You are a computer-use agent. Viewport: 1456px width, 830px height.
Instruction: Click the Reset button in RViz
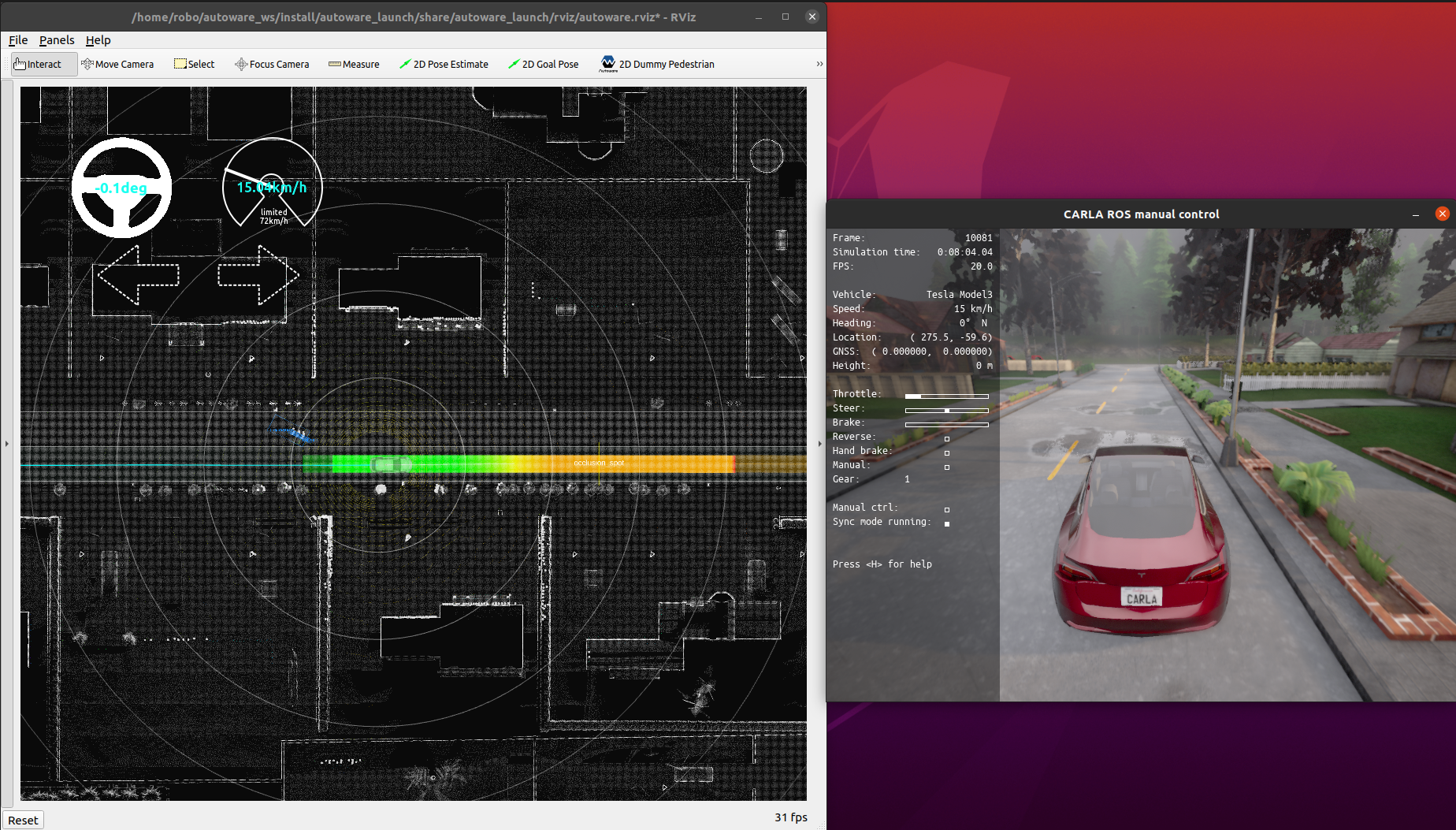pos(23,820)
